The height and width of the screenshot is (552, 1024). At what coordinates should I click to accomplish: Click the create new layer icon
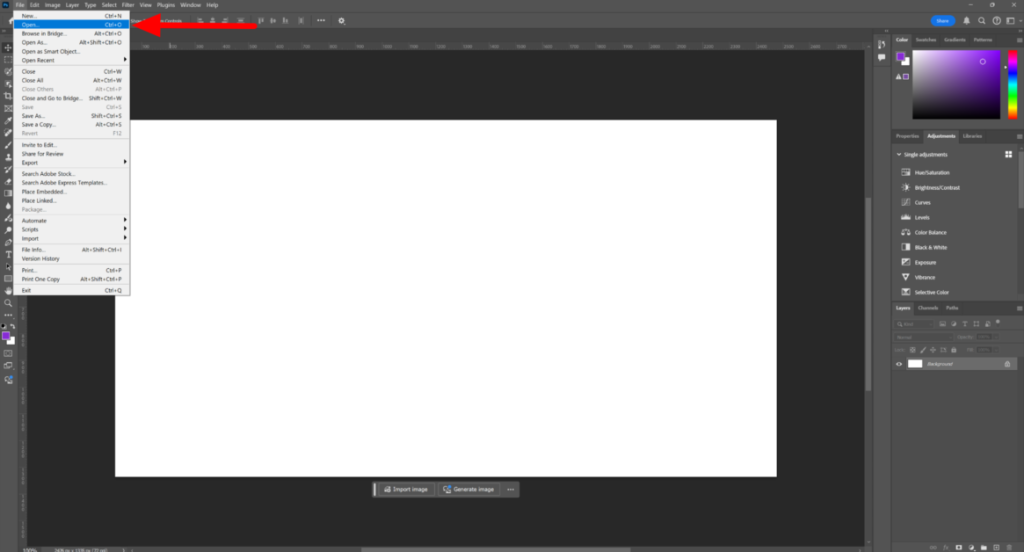pyautogui.click(x=996, y=547)
